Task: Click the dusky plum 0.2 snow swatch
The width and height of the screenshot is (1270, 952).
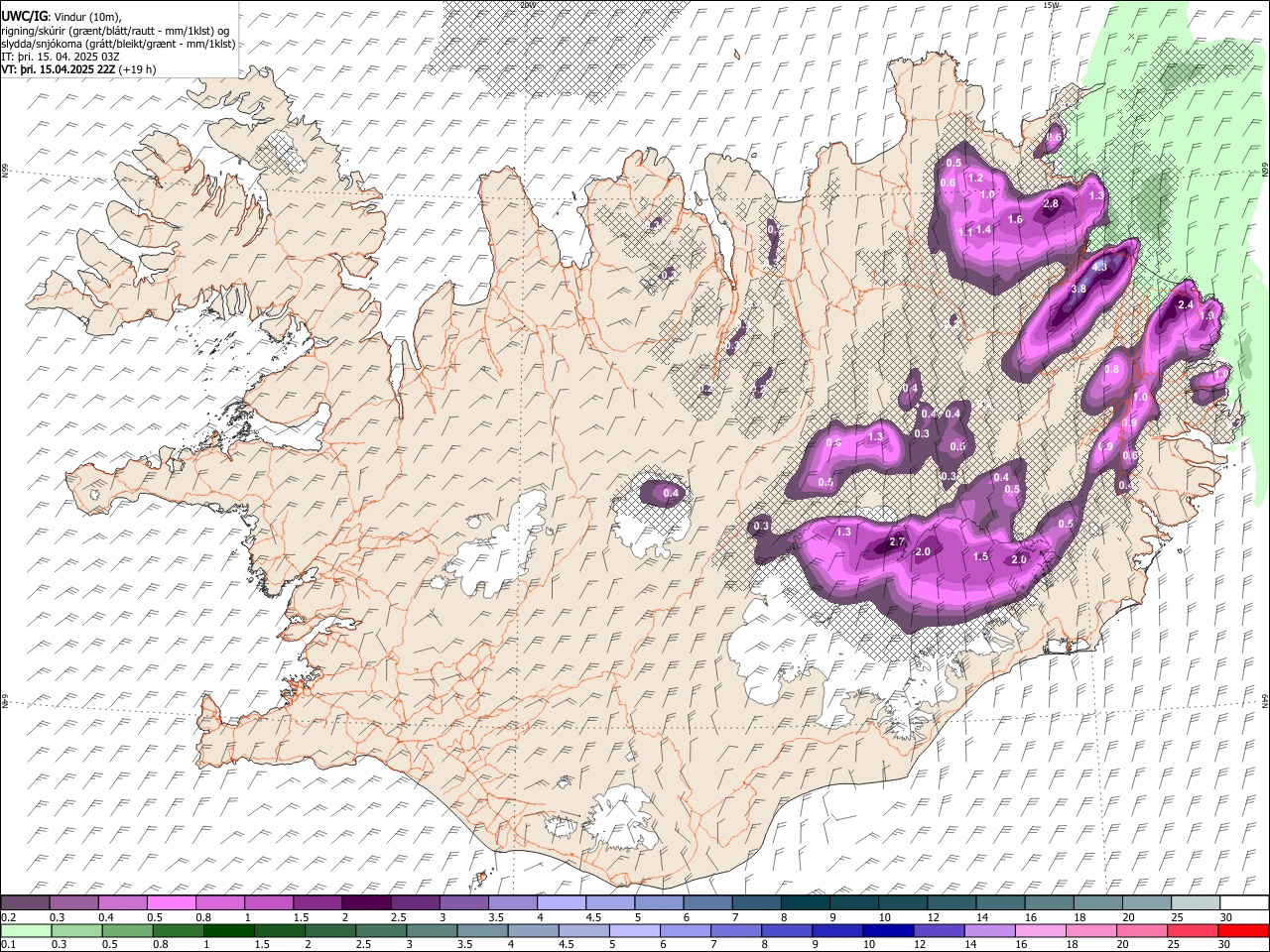Action: click(x=26, y=902)
